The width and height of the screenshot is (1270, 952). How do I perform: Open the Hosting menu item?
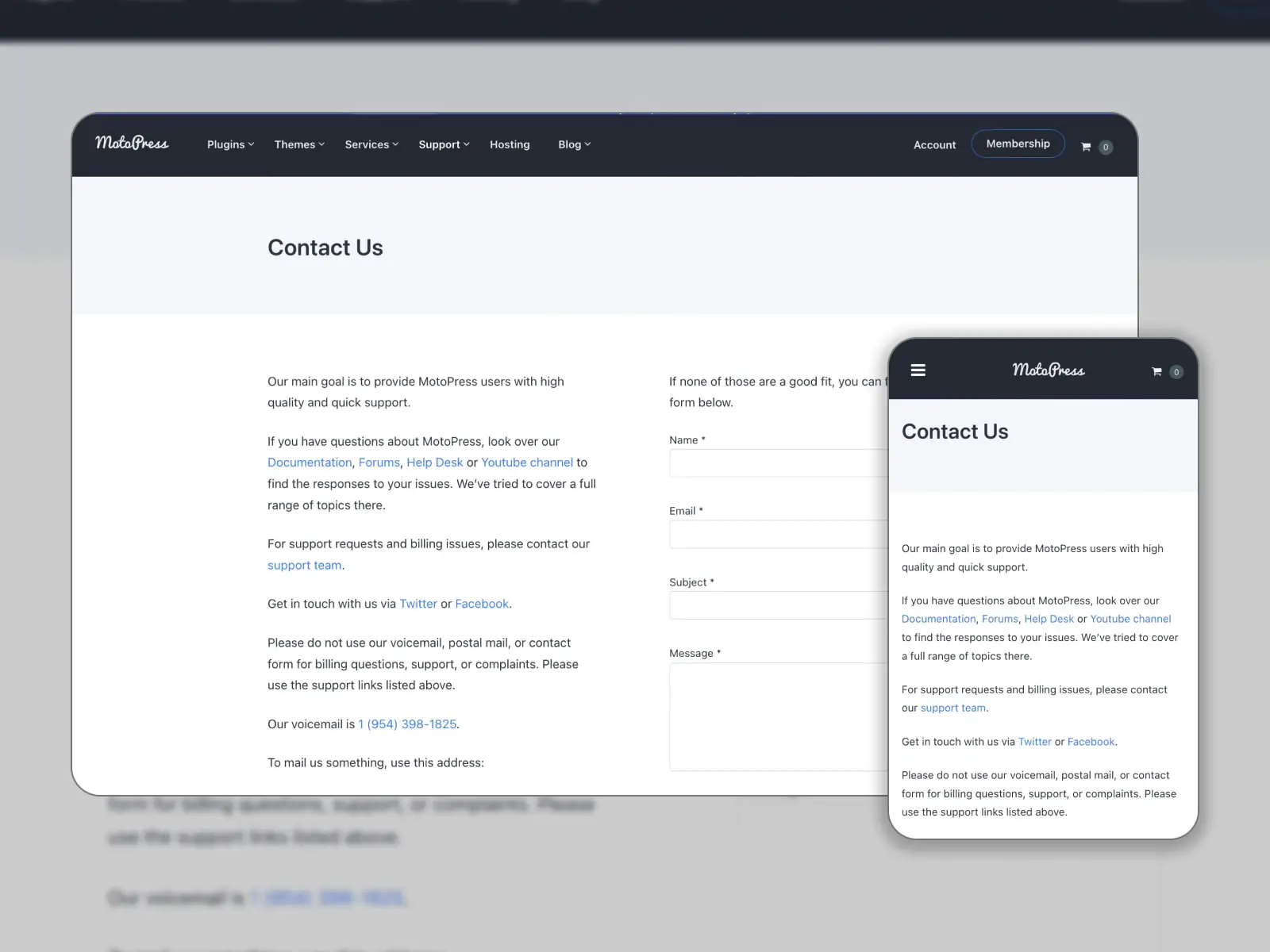(x=510, y=144)
